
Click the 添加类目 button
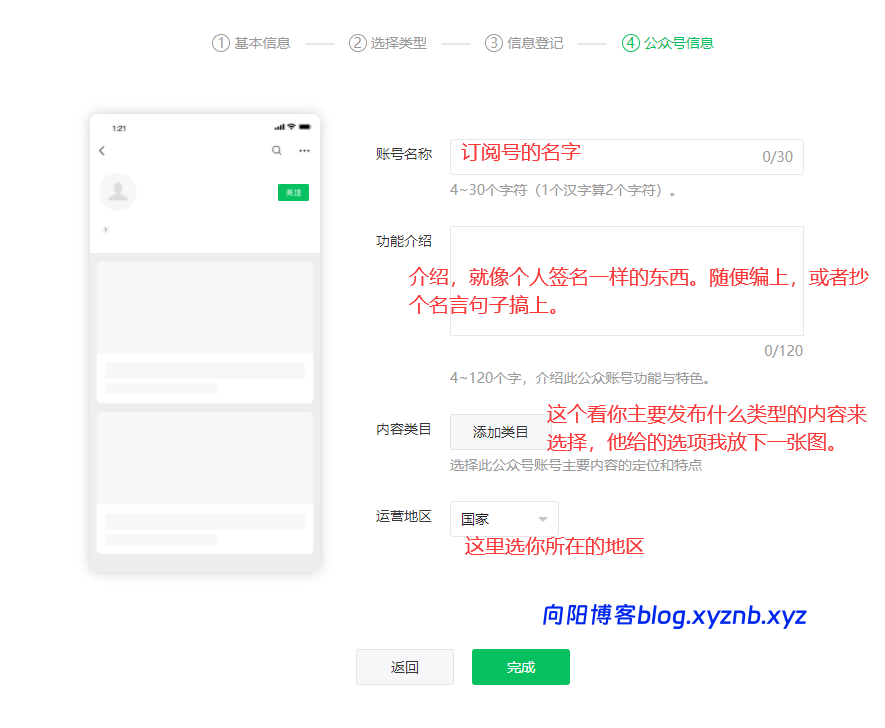coord(499,432)
